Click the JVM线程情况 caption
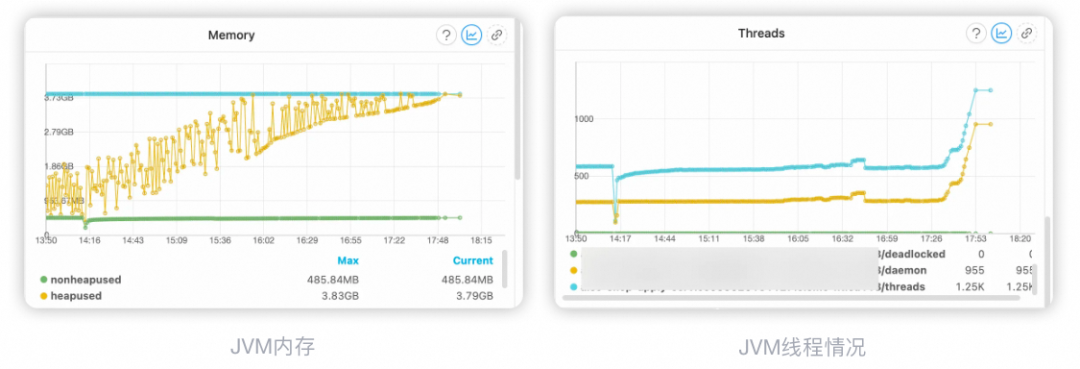Image resolution: width=1080 pixels, height=369 pixels. [x=802, y=348]
